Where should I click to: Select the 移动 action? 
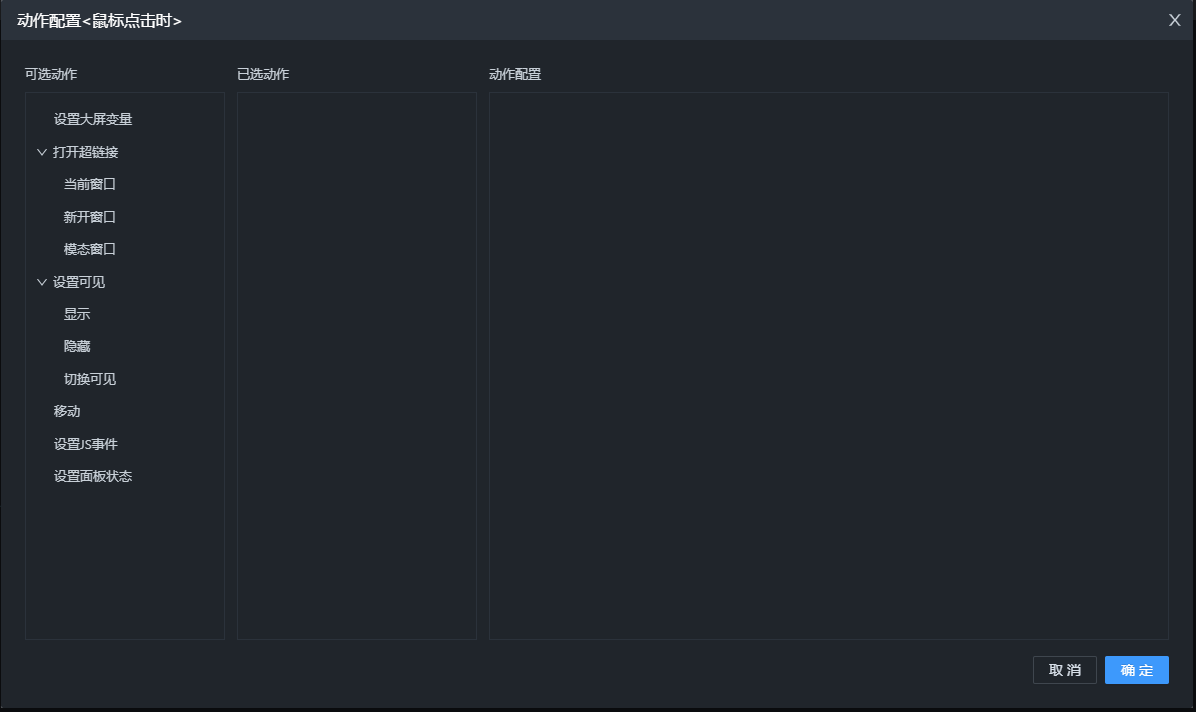point(67,411)
